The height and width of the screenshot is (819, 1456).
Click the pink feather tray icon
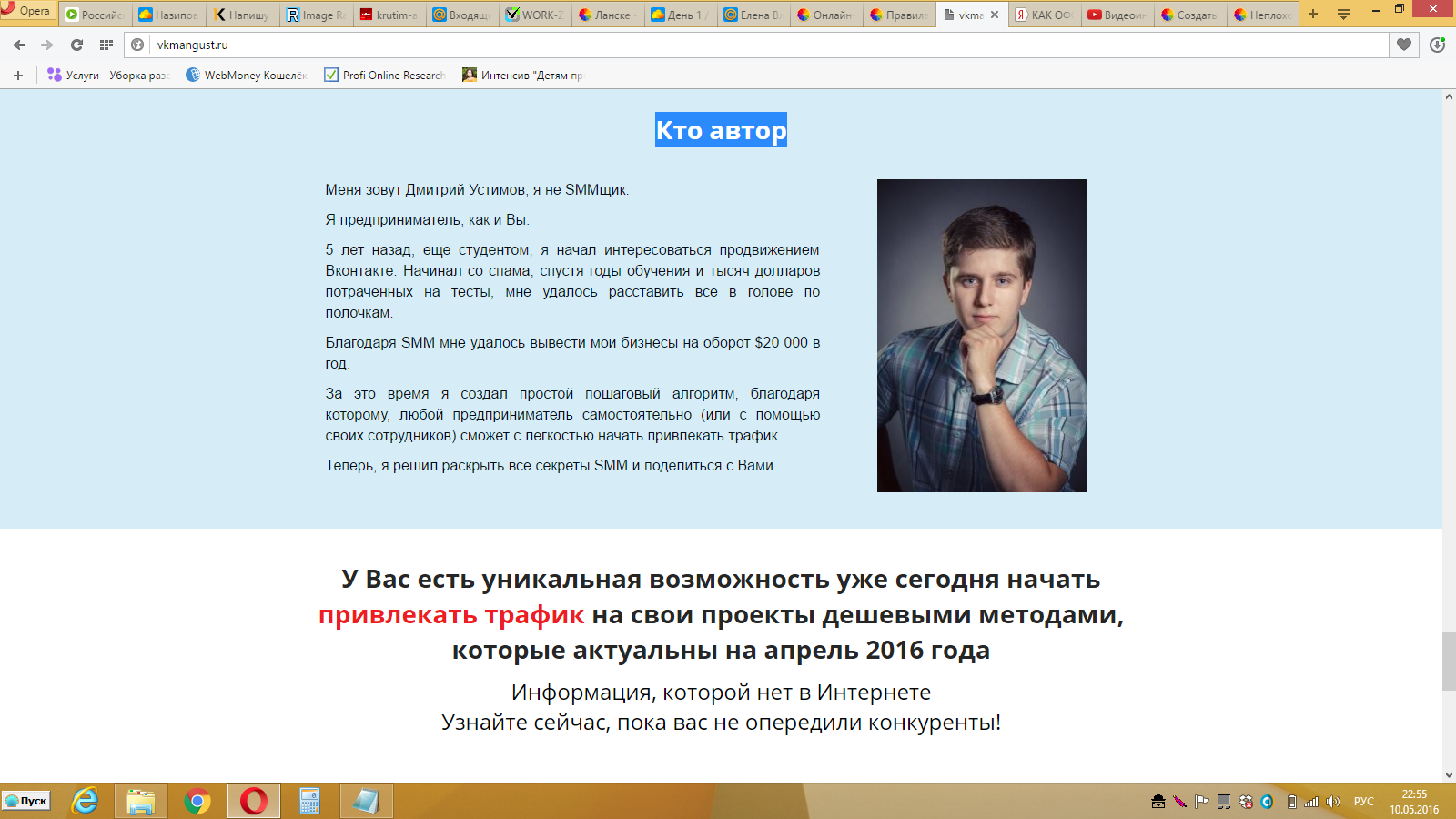click(x=1180, y=802)
